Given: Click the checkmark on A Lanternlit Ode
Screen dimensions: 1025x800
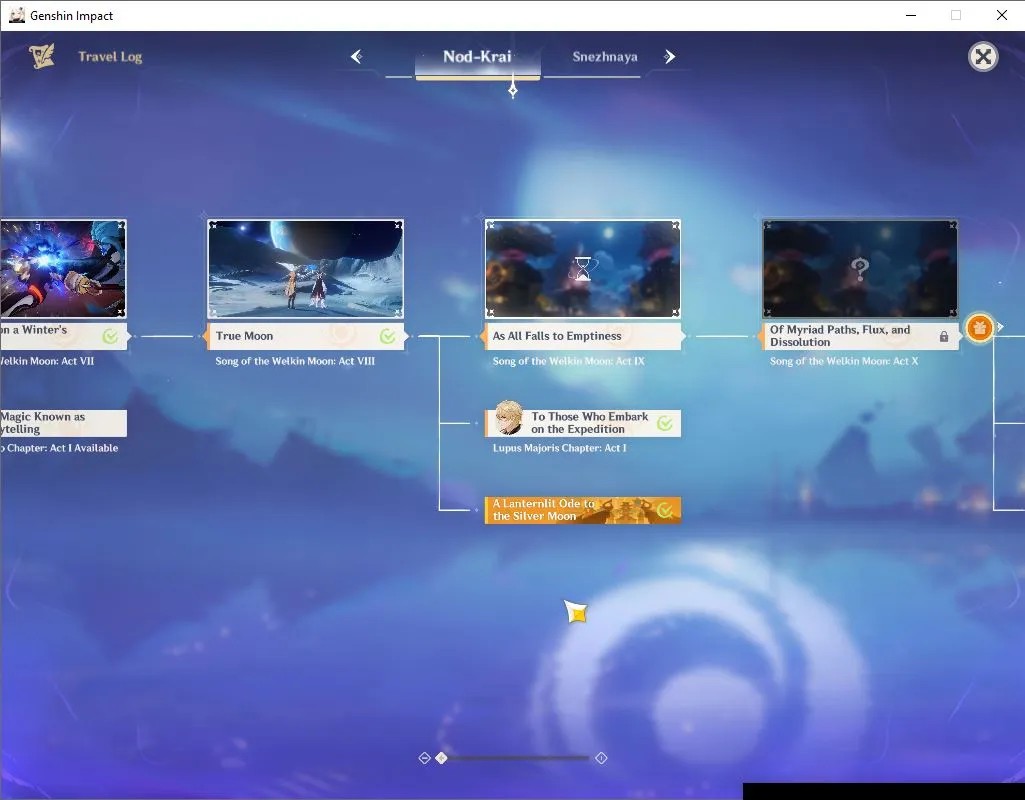Looking at the screenshot, I should coord(665,510).
